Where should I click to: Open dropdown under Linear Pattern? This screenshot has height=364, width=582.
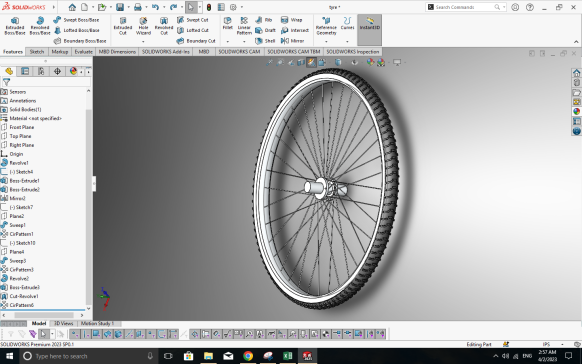click(244, 41)
